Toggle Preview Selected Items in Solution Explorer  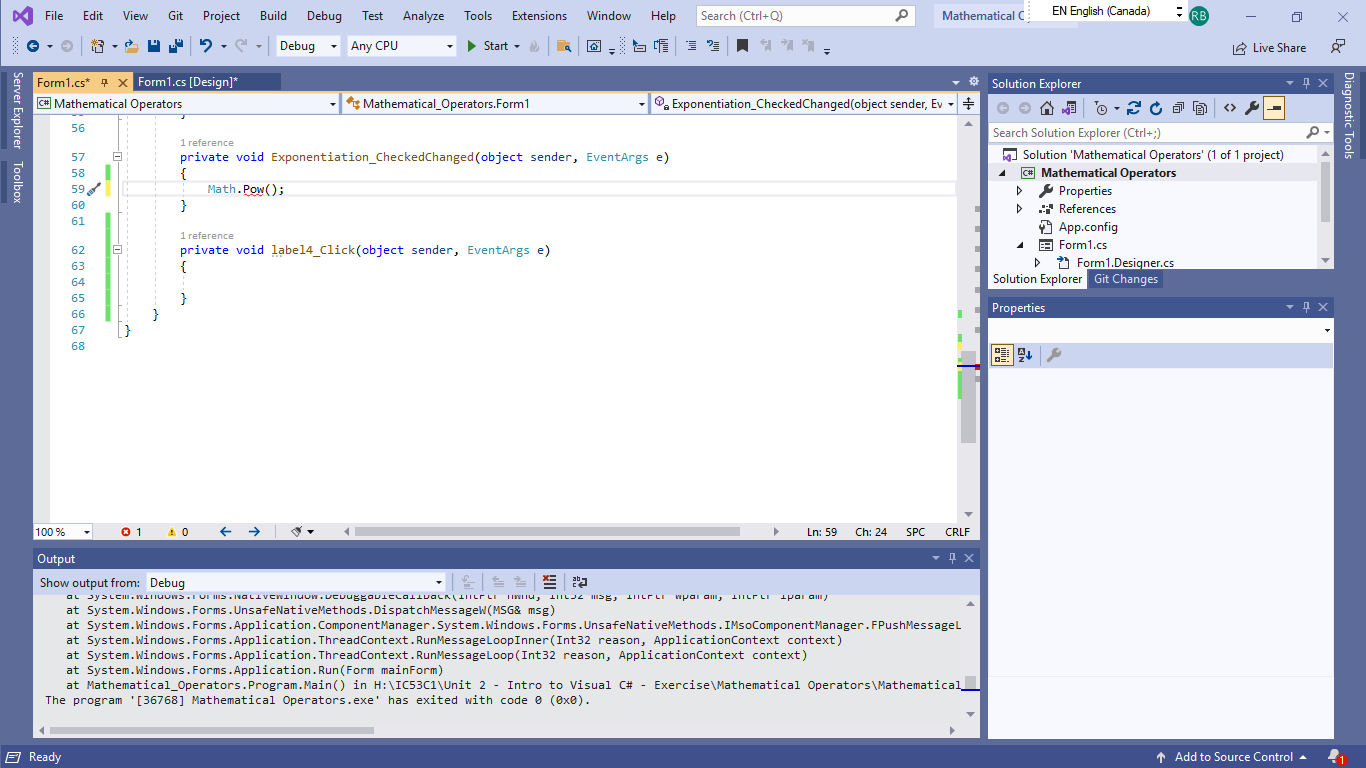pyautogui.click(x=1274, y=108)
